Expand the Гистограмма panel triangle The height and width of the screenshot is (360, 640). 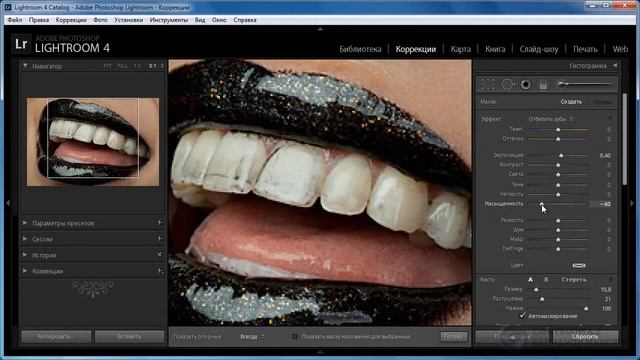point(615,65)
